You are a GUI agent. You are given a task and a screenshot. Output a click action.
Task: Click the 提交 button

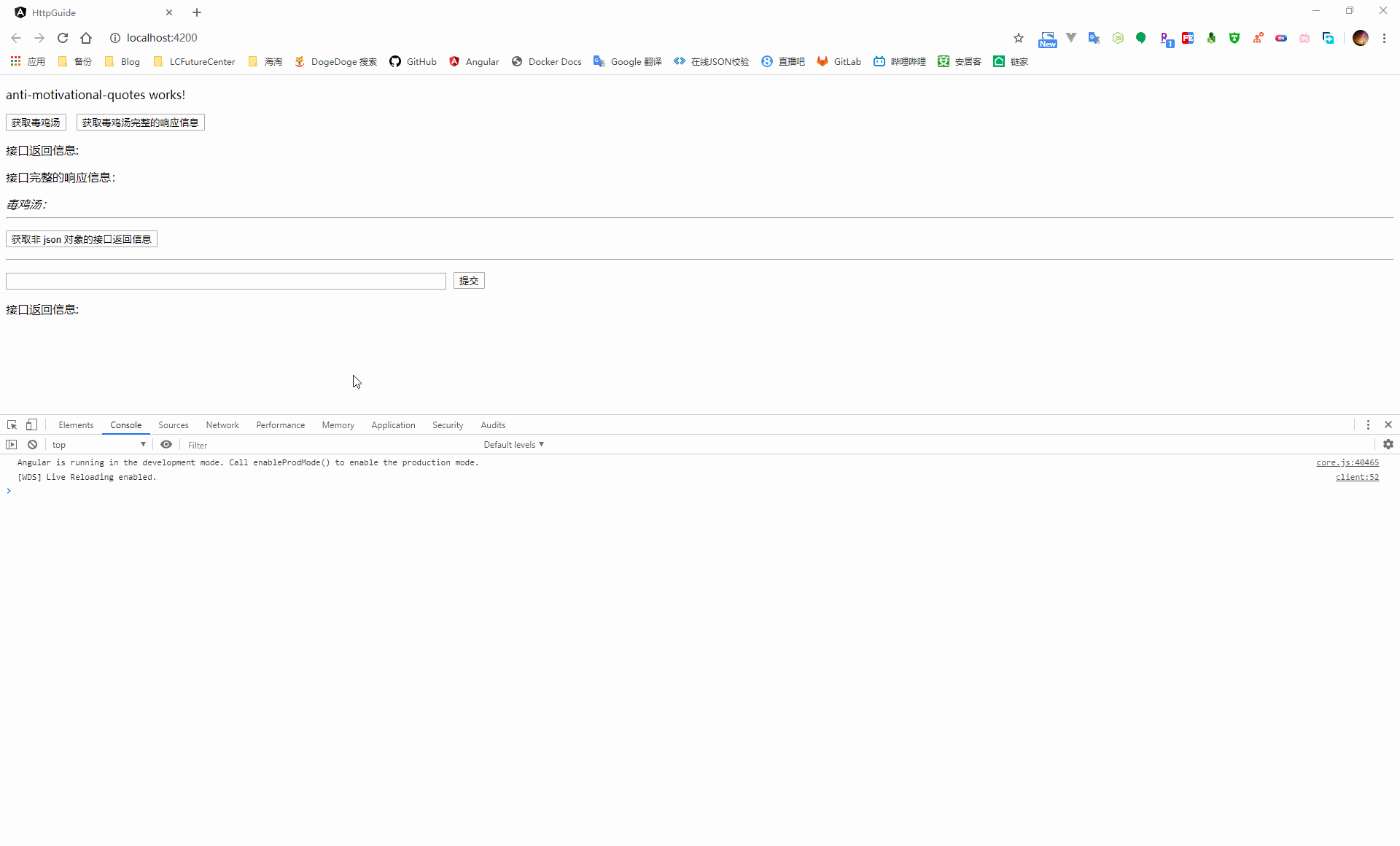[x=468, y=280]
